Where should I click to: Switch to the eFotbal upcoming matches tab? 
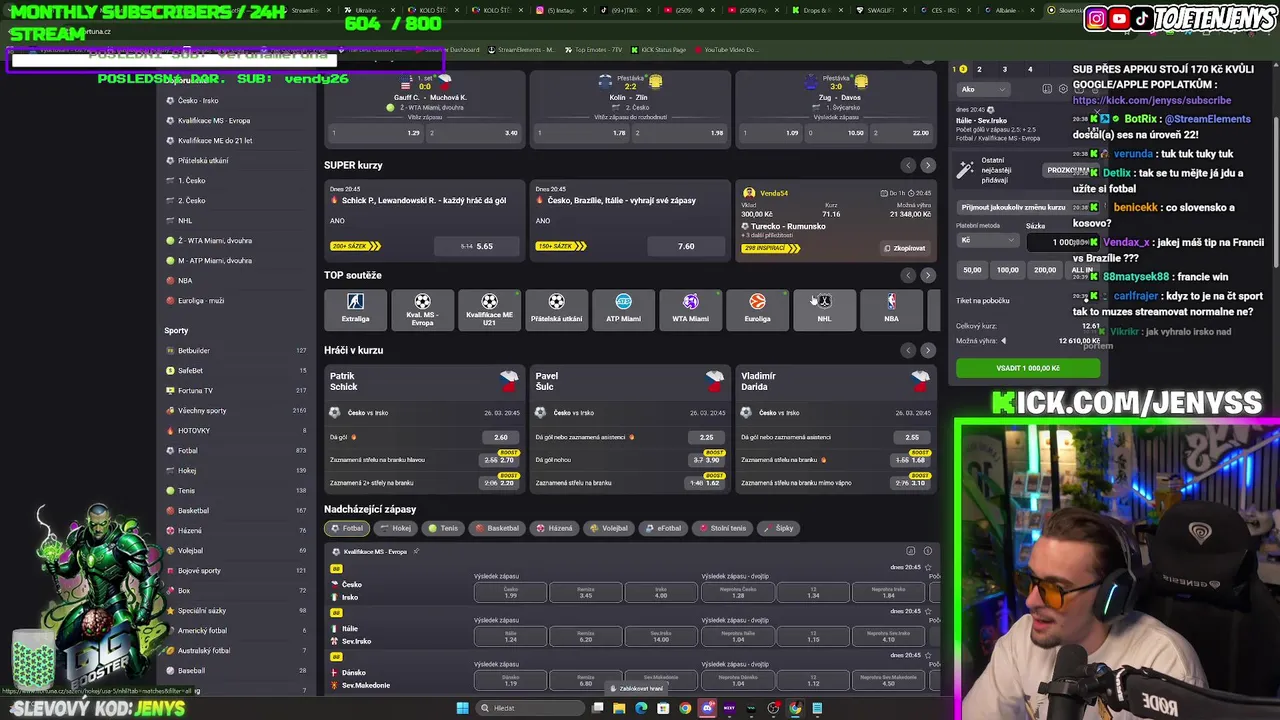pyautogui.click(x=663, y=528)
